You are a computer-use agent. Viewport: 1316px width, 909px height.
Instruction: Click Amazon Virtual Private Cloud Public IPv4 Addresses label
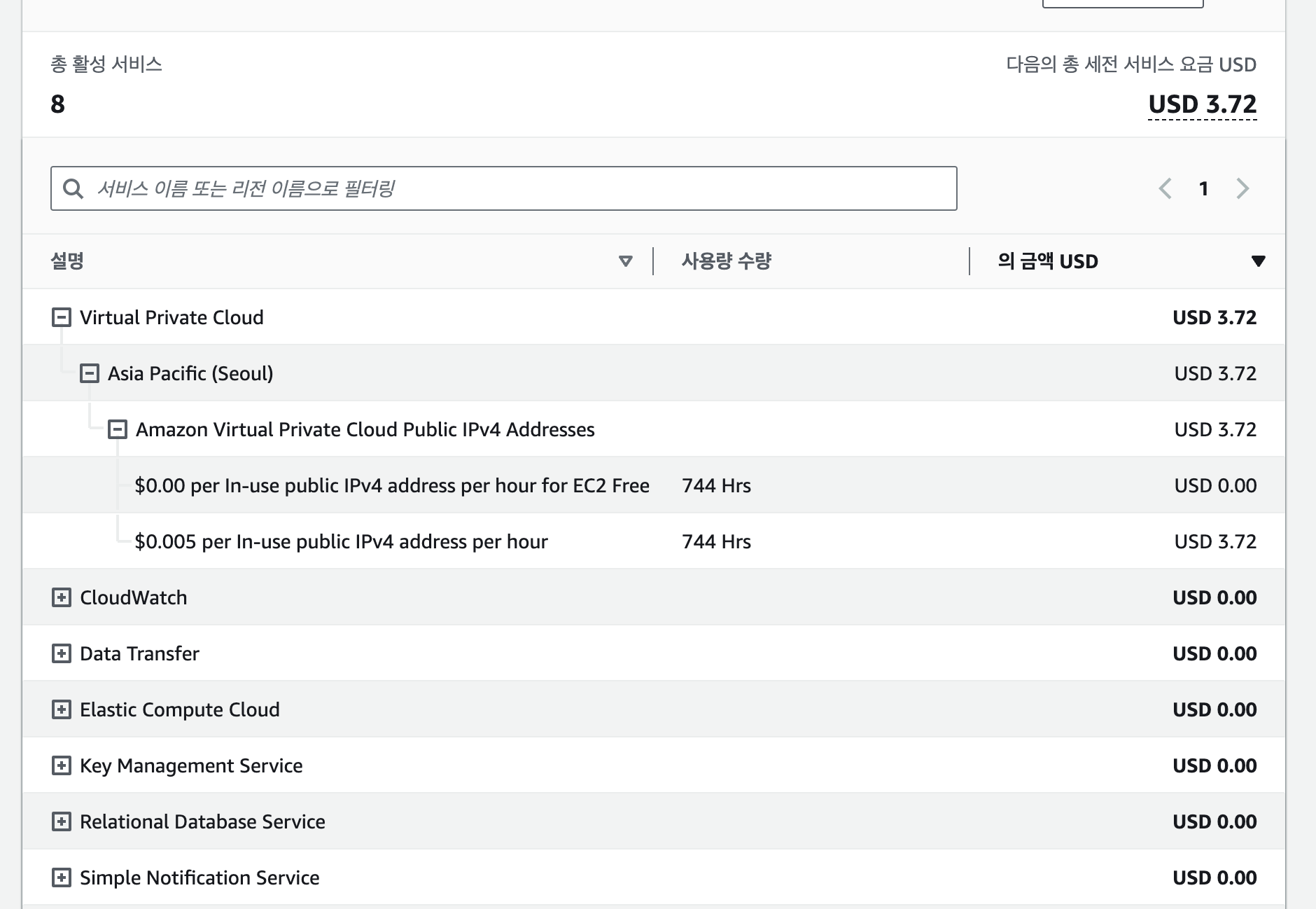(x=365, y=429)
